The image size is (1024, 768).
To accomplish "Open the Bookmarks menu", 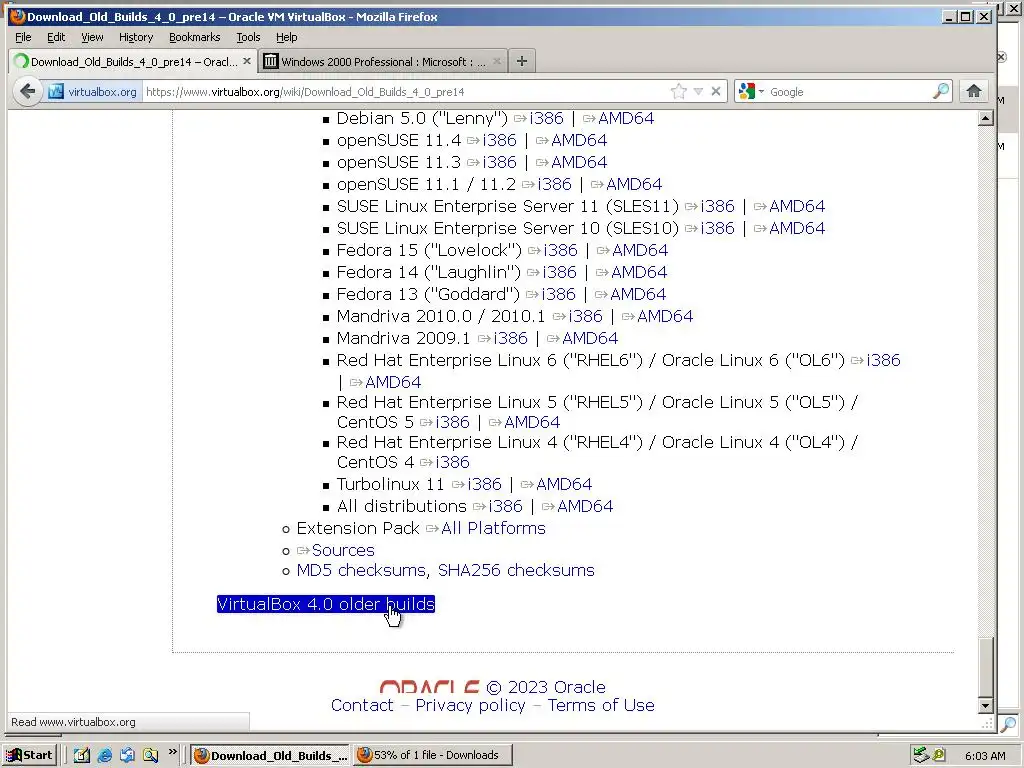I will coord(195,37).
